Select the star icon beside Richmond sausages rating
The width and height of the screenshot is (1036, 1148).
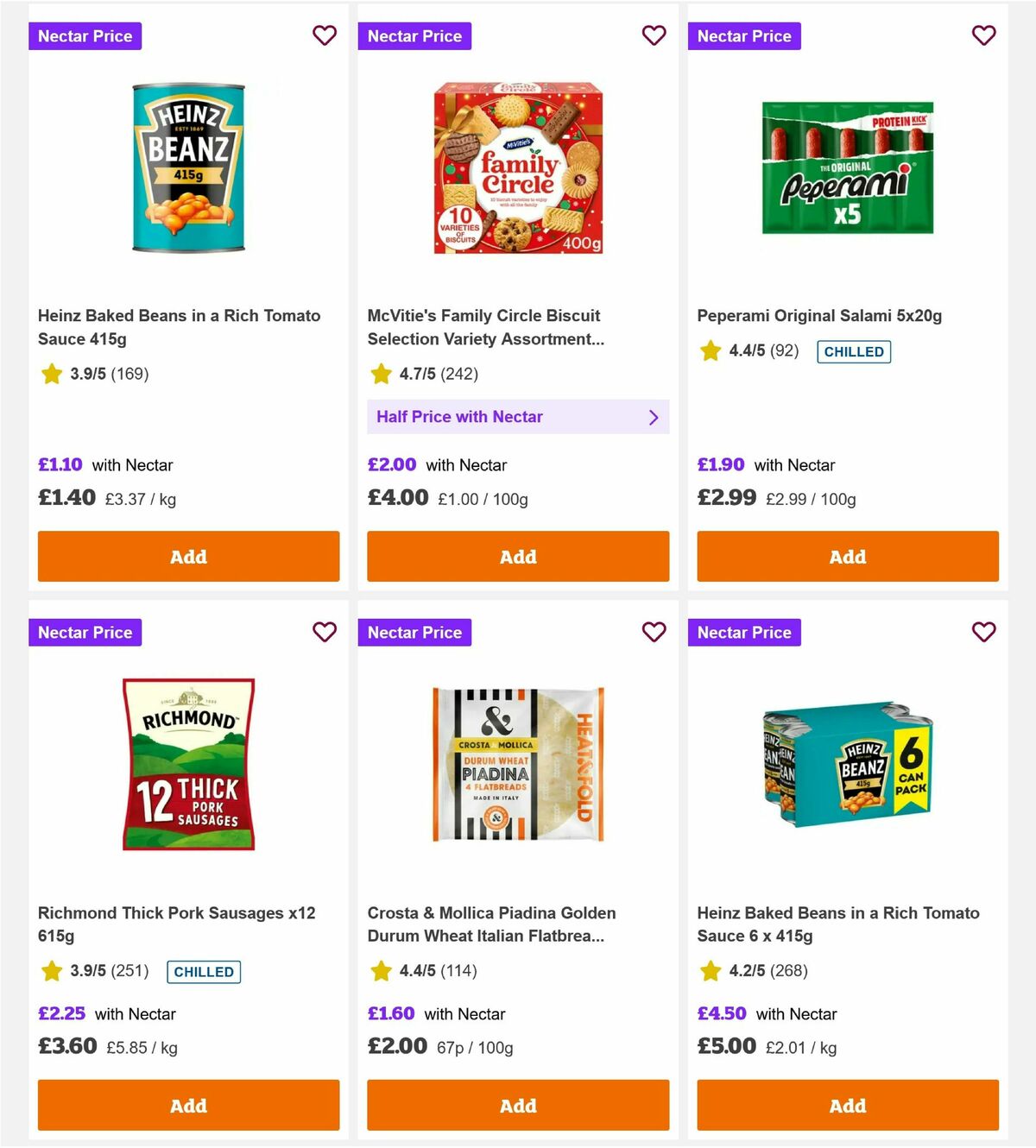[52, 971]
